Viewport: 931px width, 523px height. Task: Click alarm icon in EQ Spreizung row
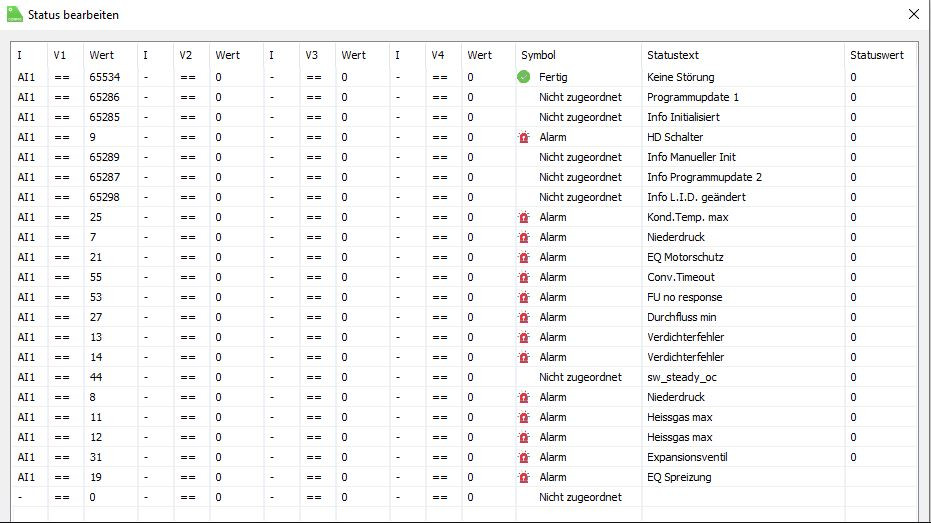tap(524, 478)
